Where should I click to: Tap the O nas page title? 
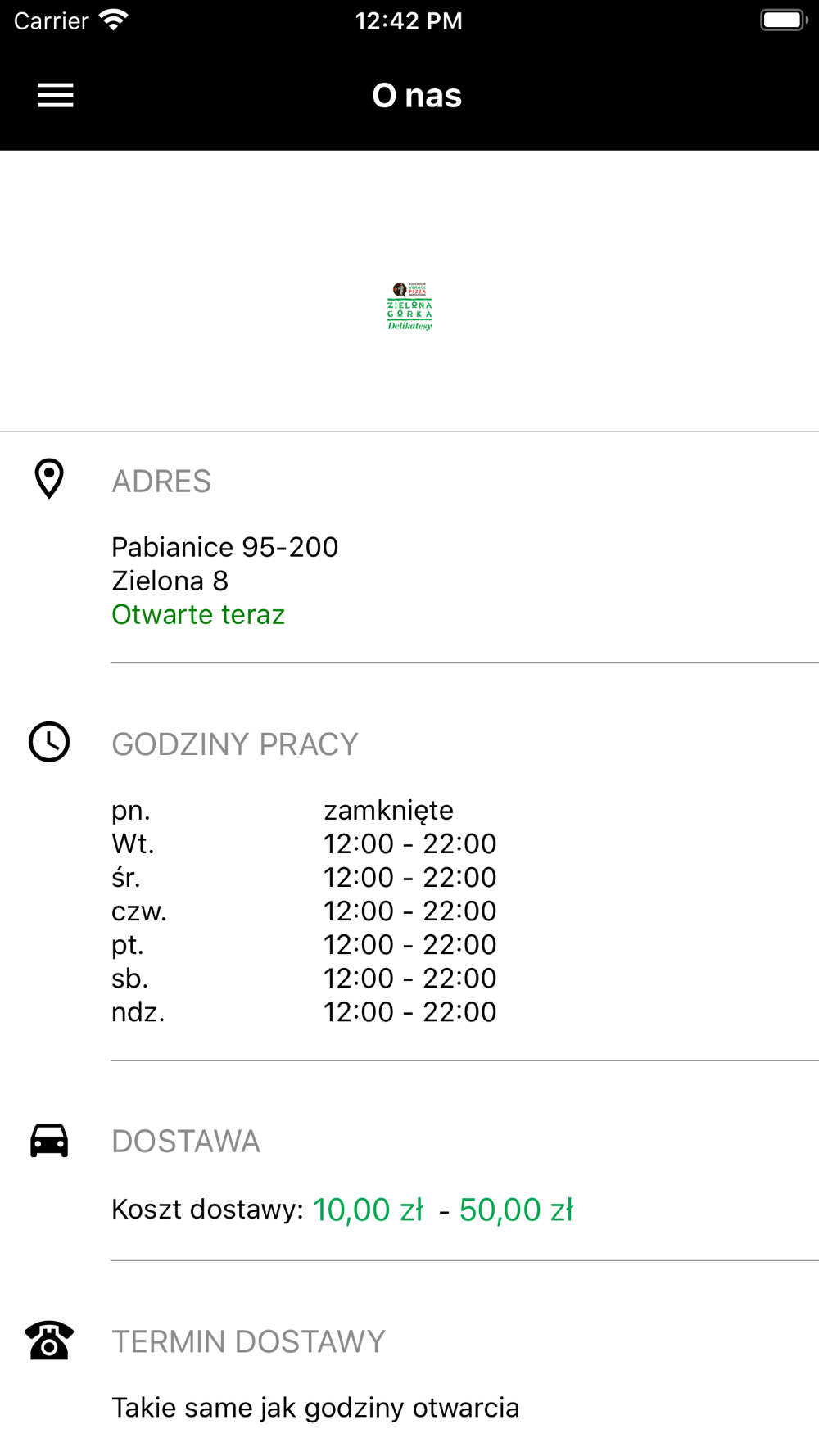click(x=417, y=96)
